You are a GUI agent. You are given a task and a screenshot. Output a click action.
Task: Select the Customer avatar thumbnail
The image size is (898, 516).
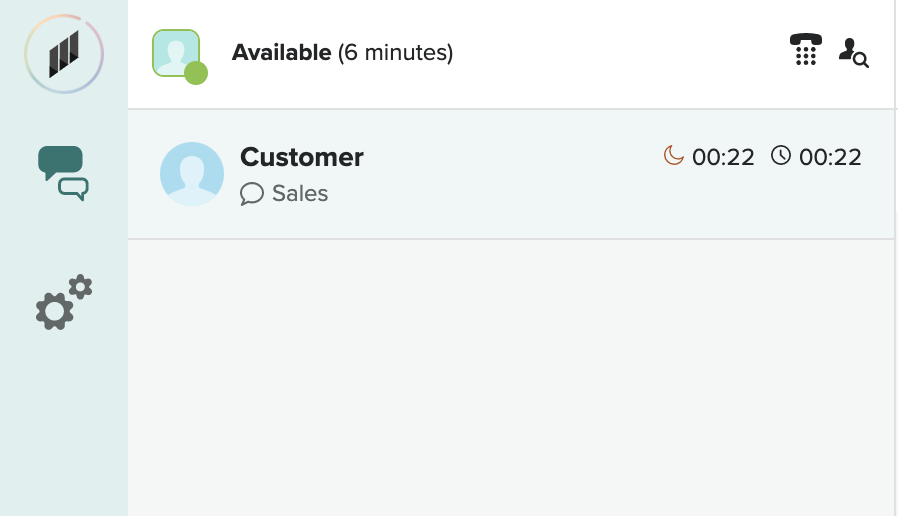point(192,174)
